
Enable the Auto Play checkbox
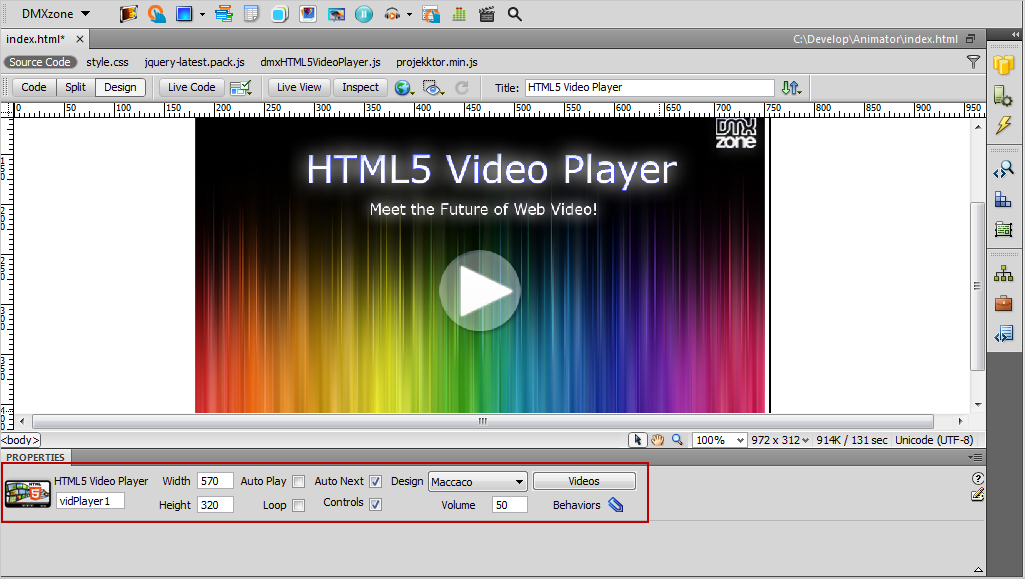click(x=299, y=482)
